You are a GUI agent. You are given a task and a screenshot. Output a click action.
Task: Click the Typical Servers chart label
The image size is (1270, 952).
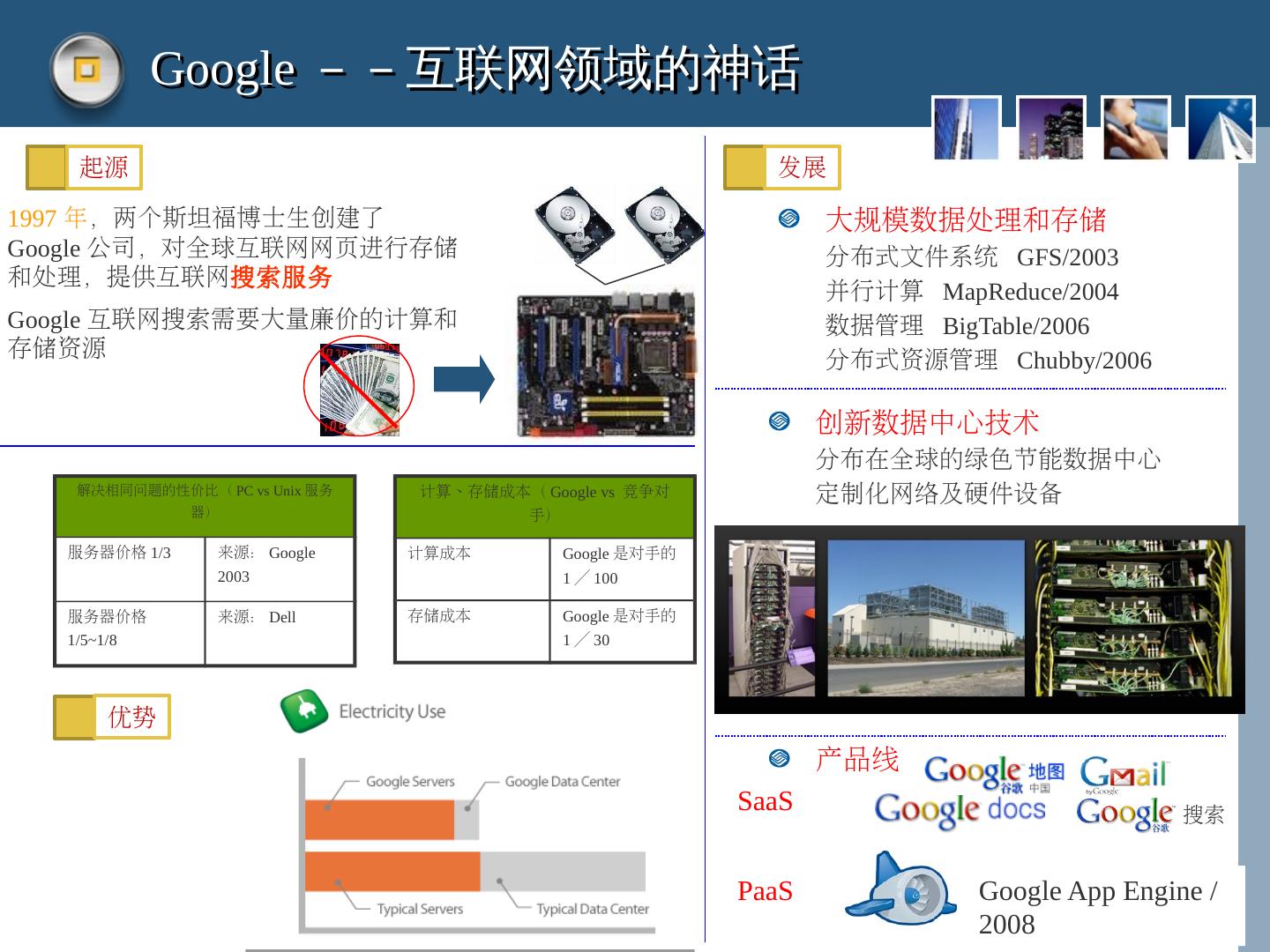coord(420,909)
